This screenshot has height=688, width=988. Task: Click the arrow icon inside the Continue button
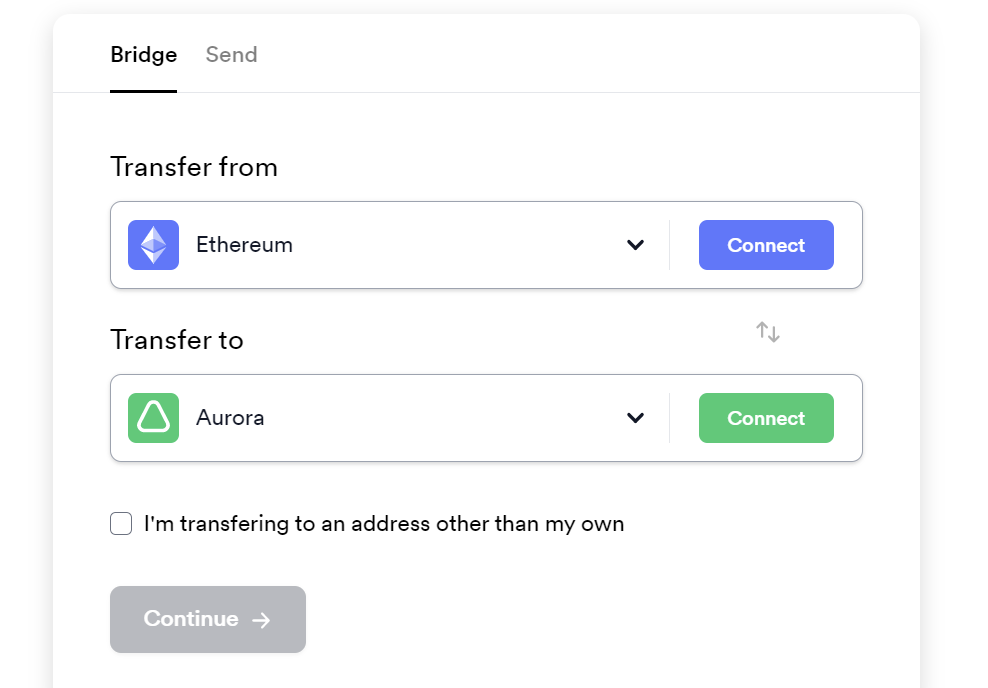(x=261, y=620)
